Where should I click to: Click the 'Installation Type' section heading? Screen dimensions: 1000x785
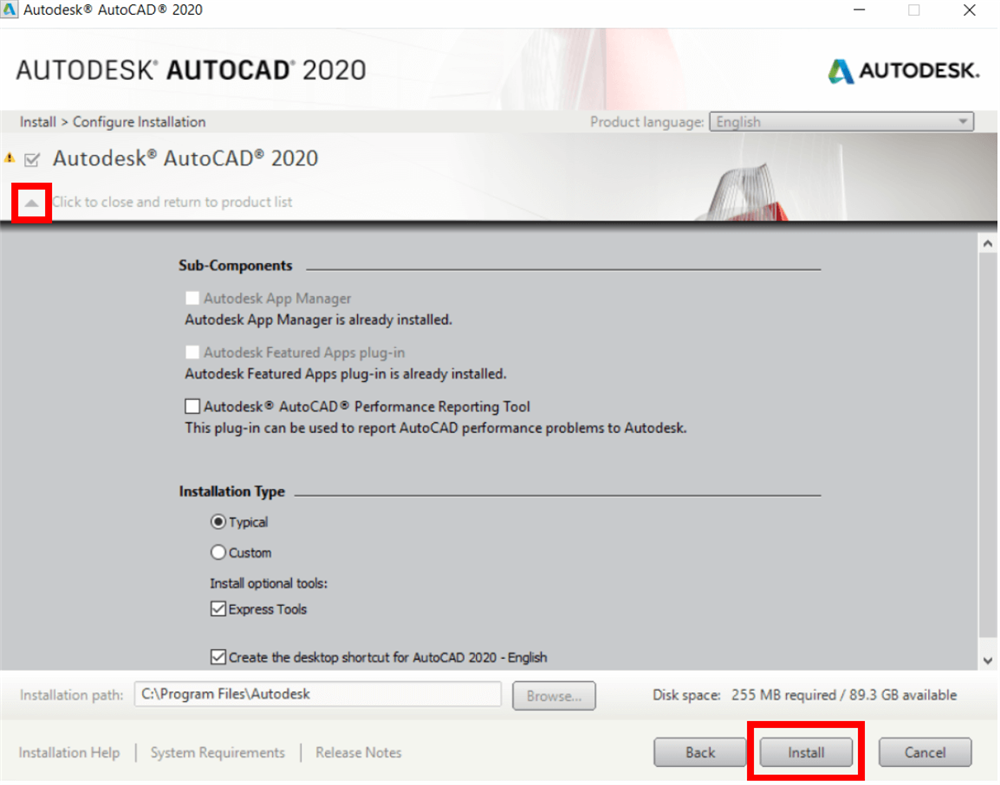(x=232, y=492)
